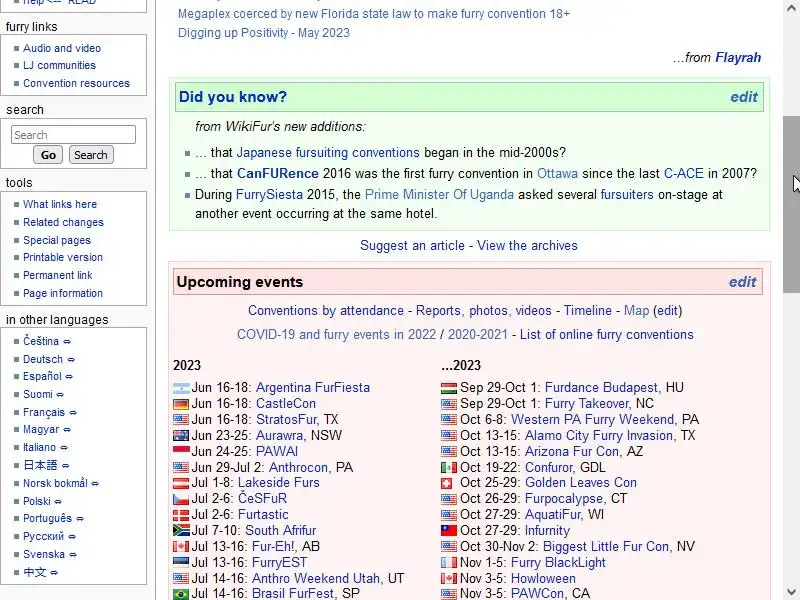Click the German flag icon beside CastleCon
Screen dimensions: 800x600
[181, 405]
